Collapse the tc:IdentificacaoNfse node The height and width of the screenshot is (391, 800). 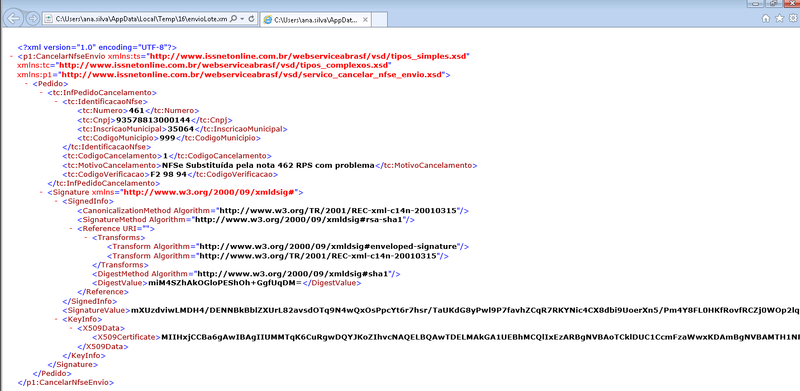[x=57, y=102]
